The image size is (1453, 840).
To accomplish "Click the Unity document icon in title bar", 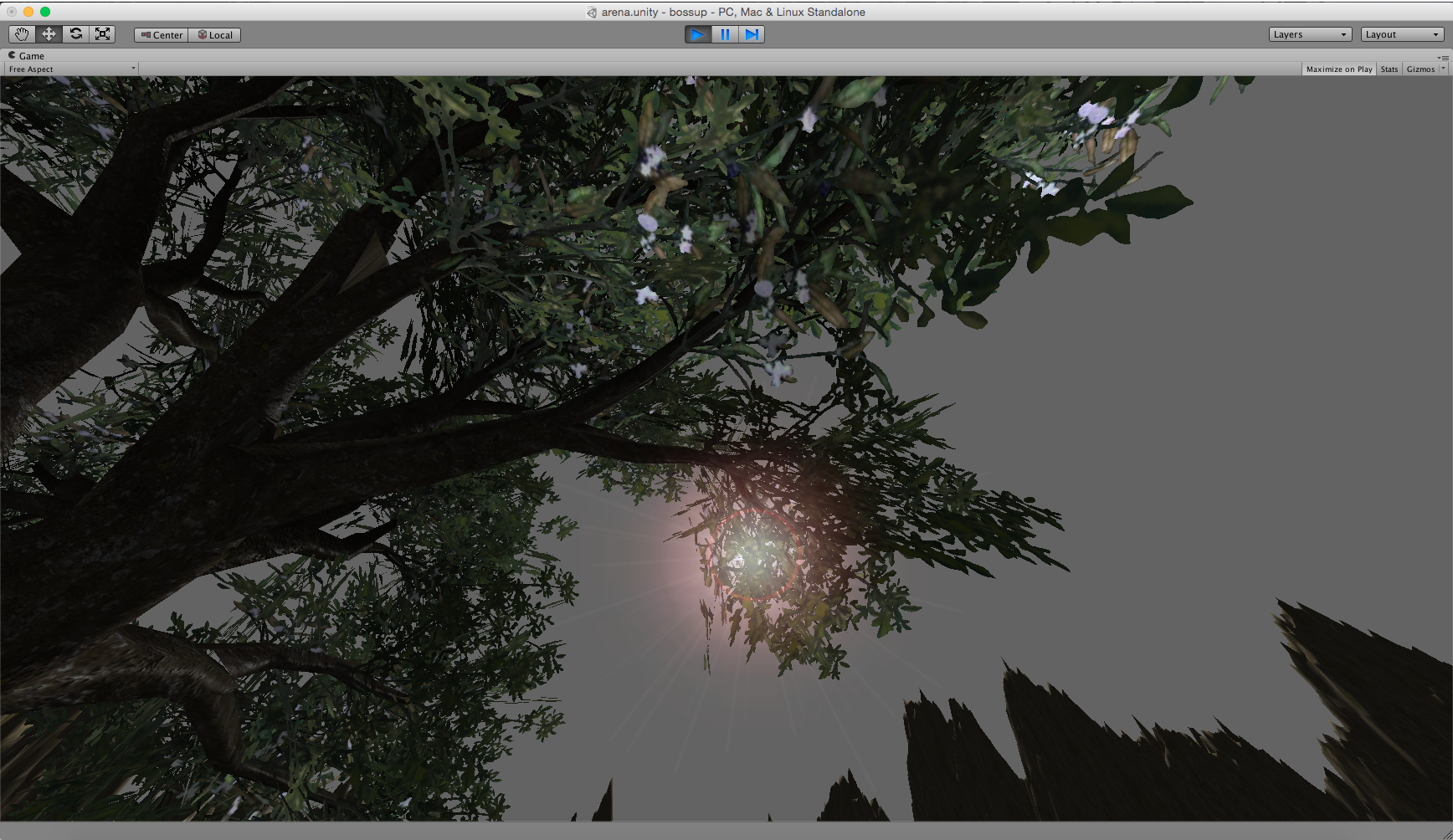I will (592, 13).
